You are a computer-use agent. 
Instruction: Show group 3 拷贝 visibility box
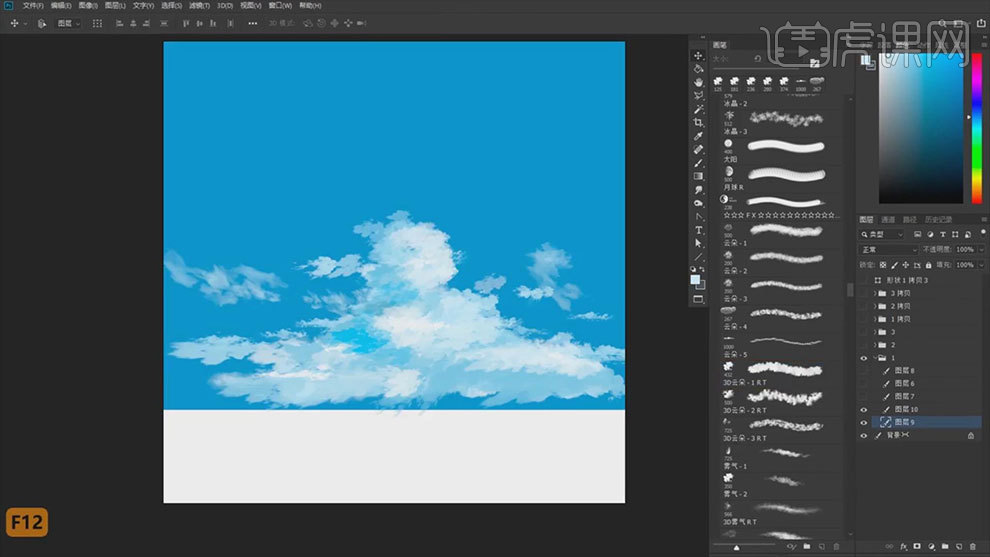pyautogui.click(x=864, y=293)
